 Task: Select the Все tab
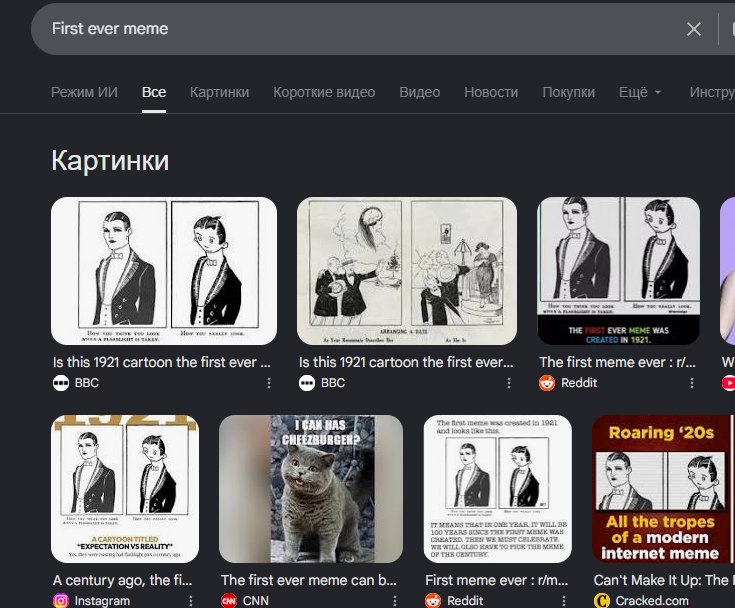point(154,92)
